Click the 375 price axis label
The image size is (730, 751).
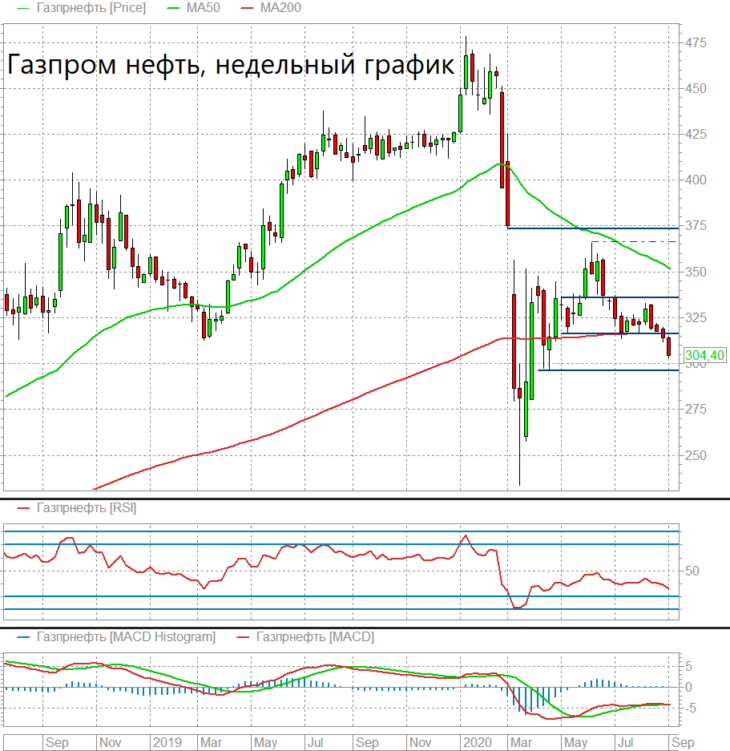(696, 226)
